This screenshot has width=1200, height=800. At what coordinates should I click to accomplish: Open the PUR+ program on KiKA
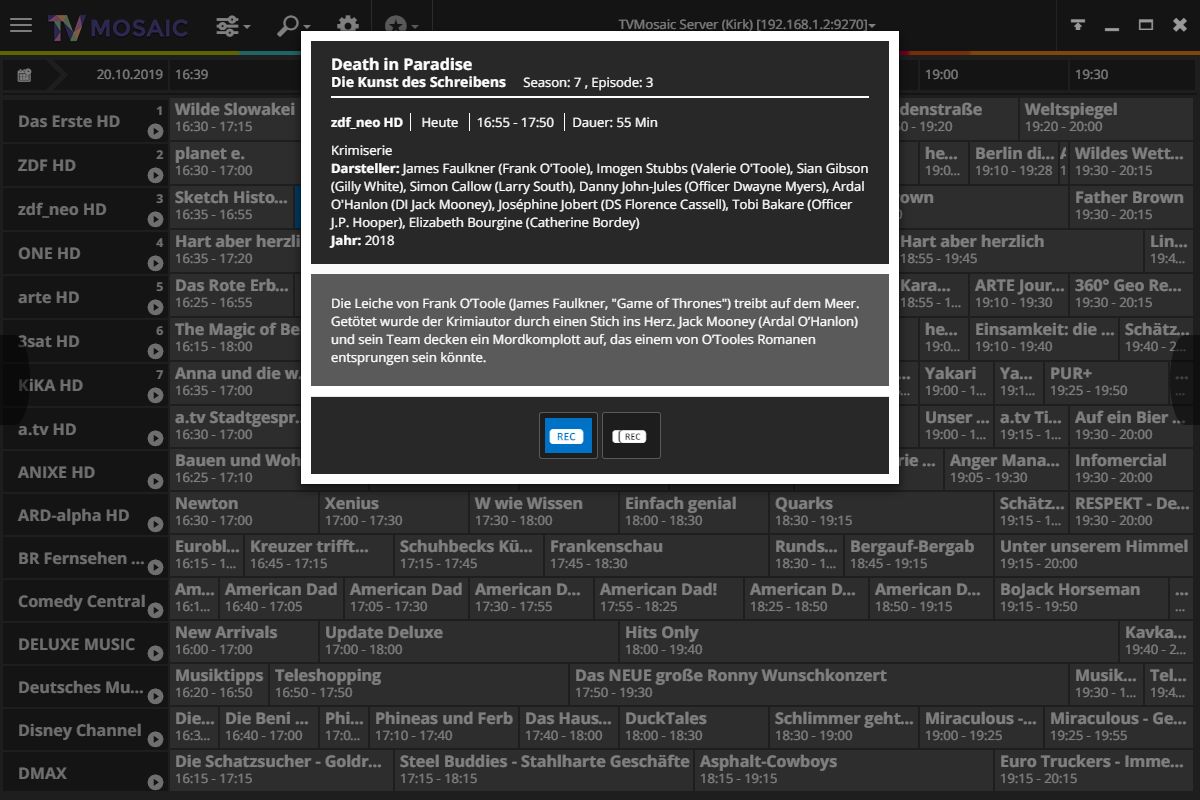point(1107,381)
